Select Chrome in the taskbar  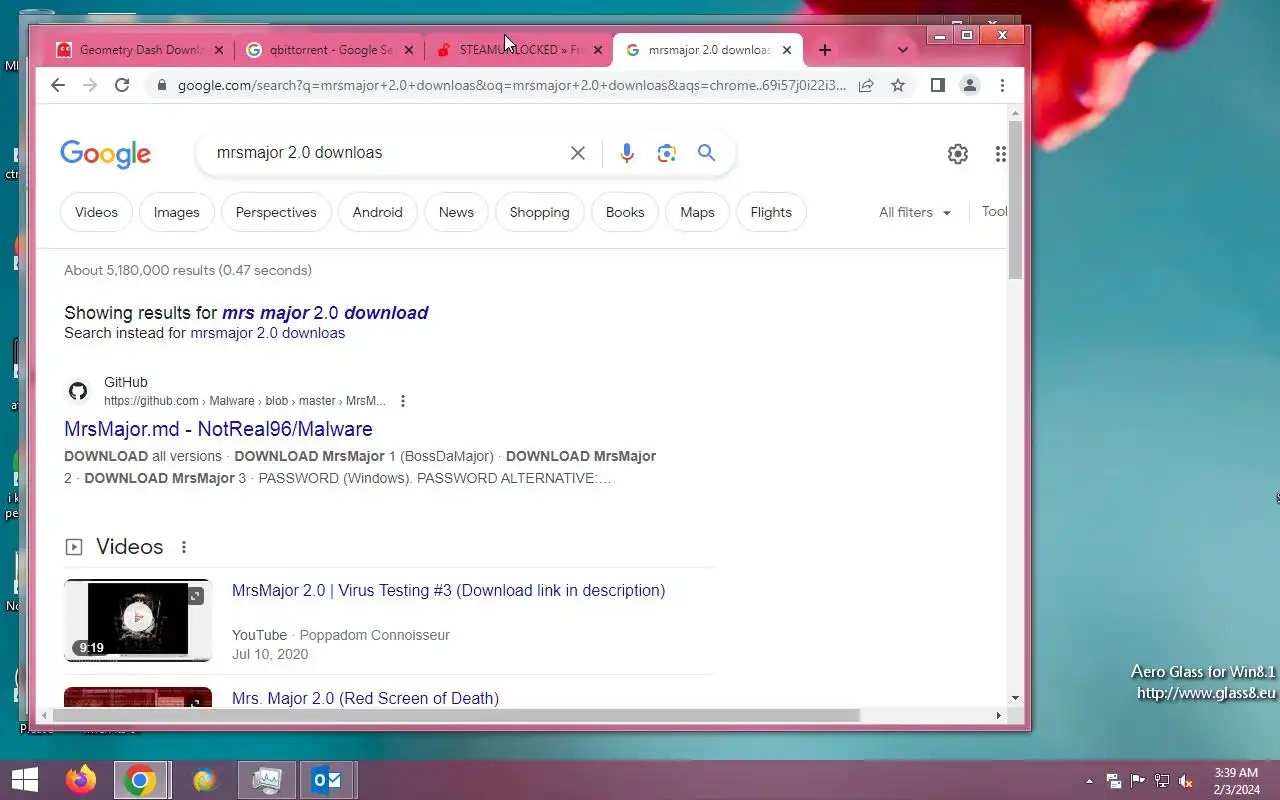140,780
